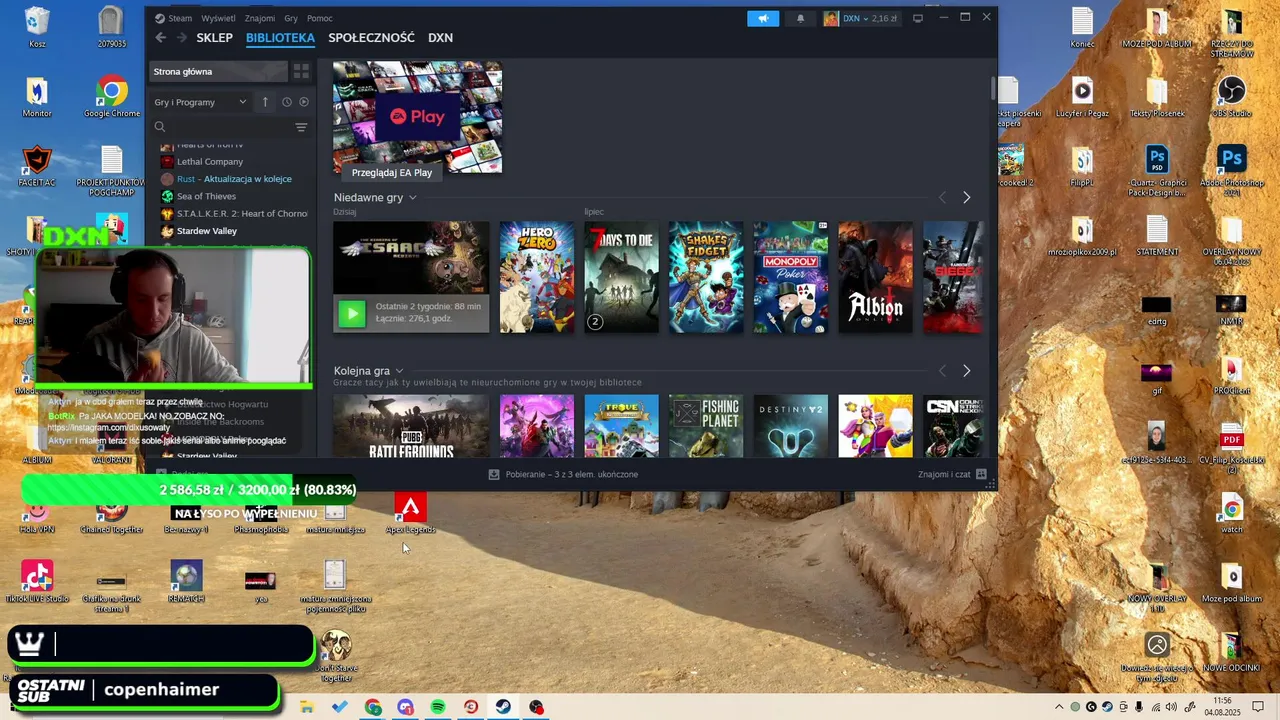This screenshot has height=720, width=1280.
Task: Click Pobieranie download status text
Action: pos(572,474)
